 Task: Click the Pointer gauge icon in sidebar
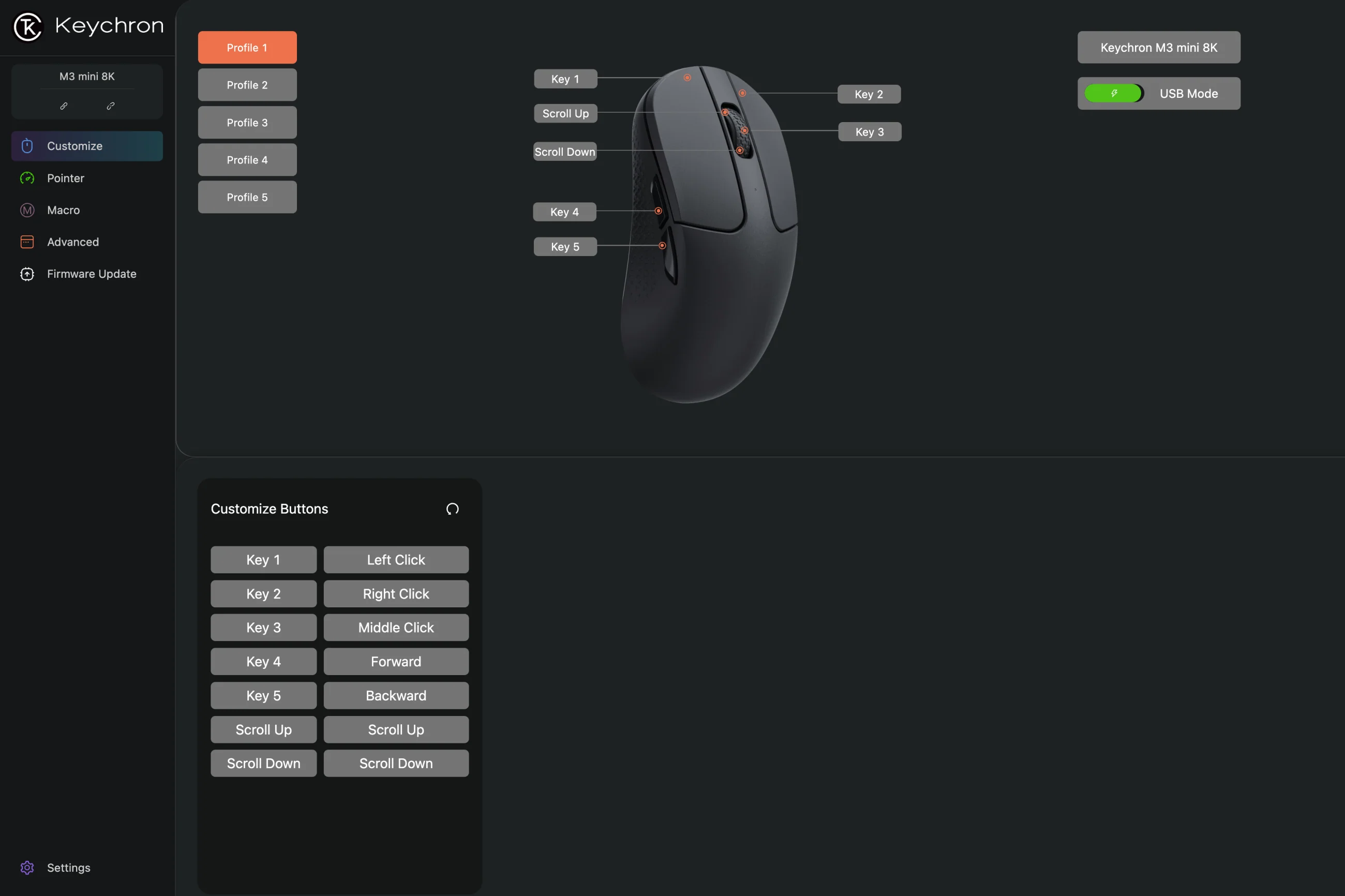click(x=27, y=178)
